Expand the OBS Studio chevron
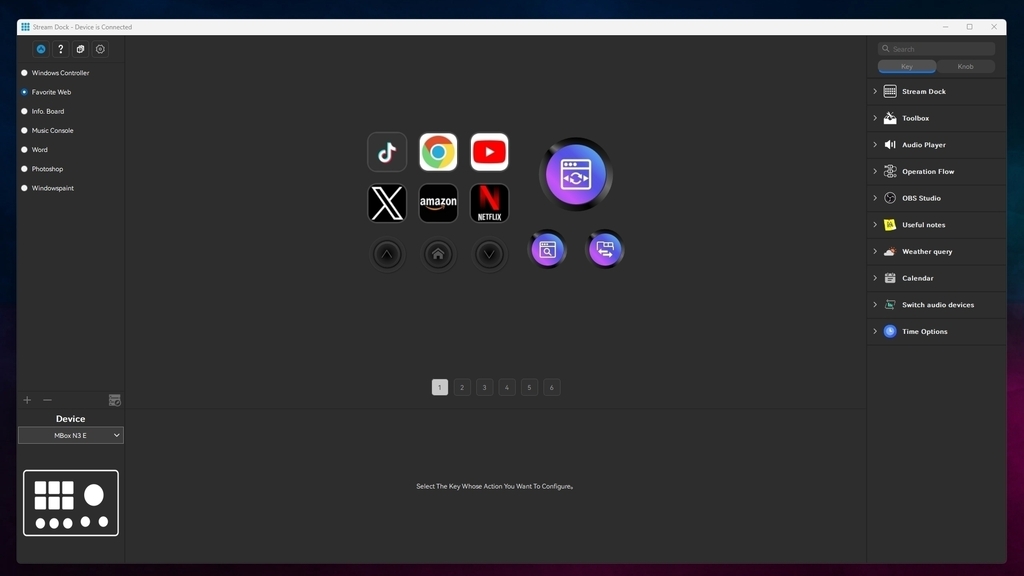Image resolution: width=1024 pixels, height=576 pixels. point(875,198)
